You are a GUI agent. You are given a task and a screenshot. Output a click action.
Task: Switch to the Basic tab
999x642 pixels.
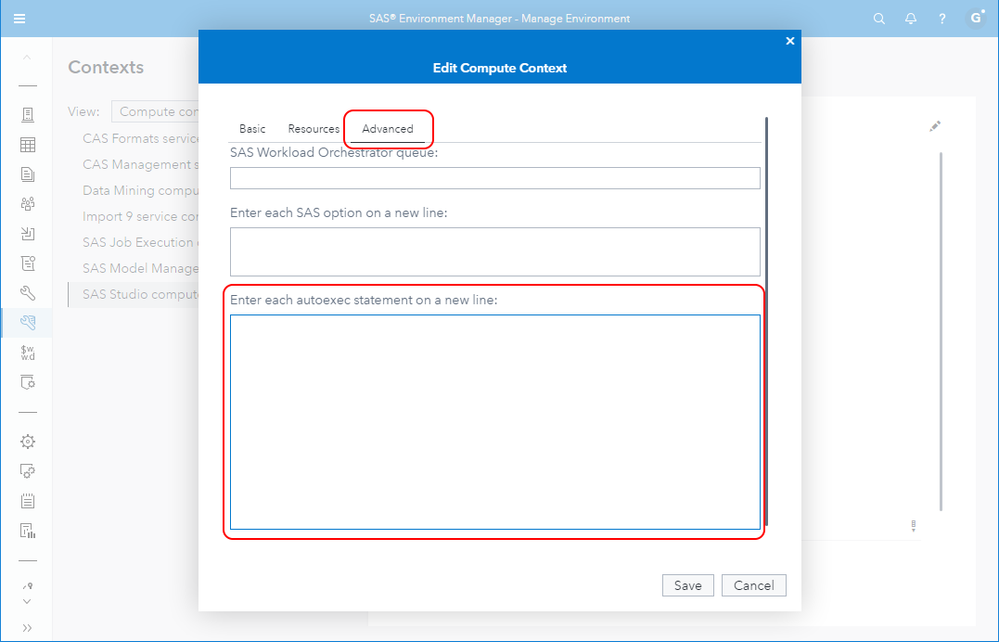252,129
